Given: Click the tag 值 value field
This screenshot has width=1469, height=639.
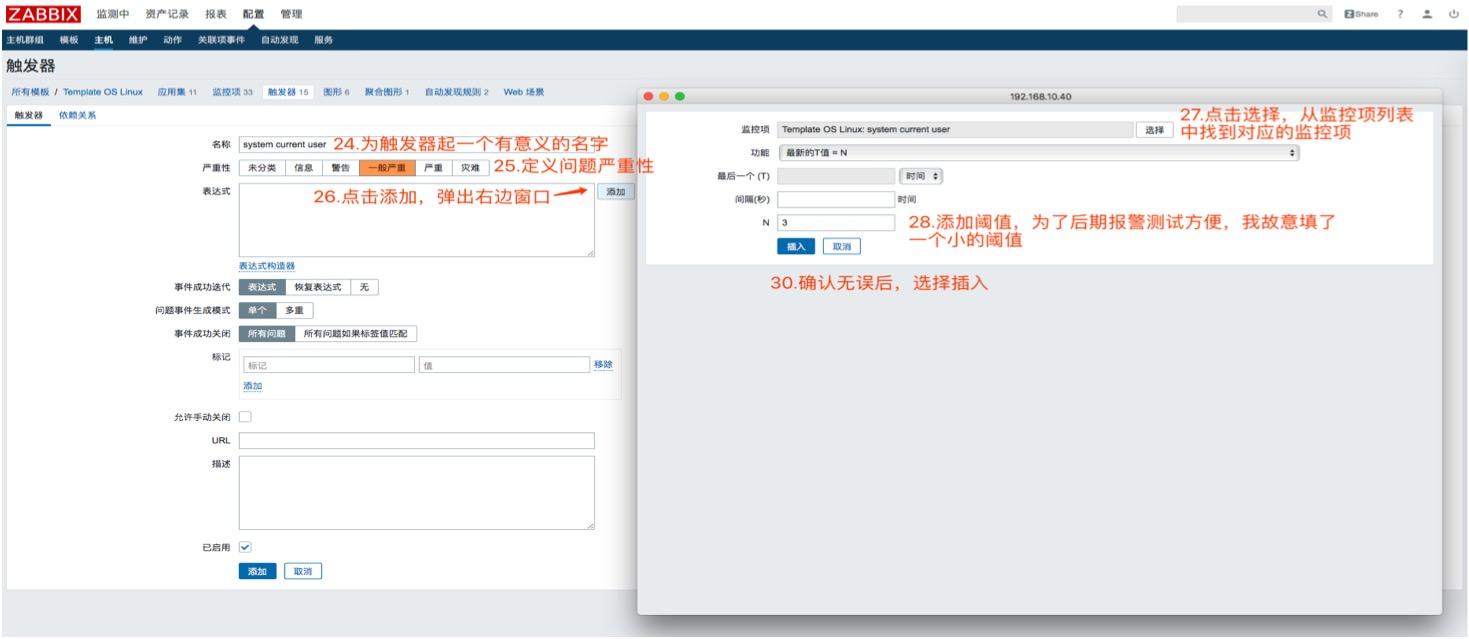Looking at the screenshot, I should 504,365.
